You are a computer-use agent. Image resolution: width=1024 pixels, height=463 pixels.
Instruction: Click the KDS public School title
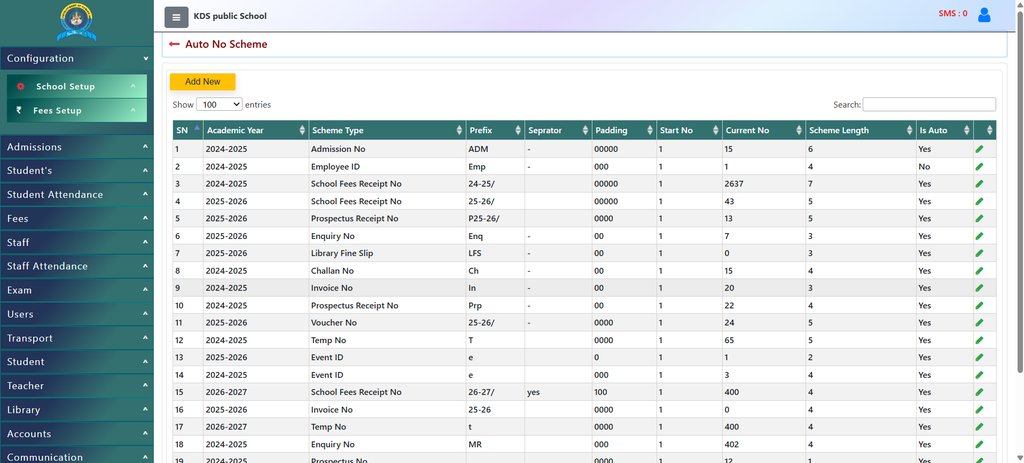pos(230,16)
